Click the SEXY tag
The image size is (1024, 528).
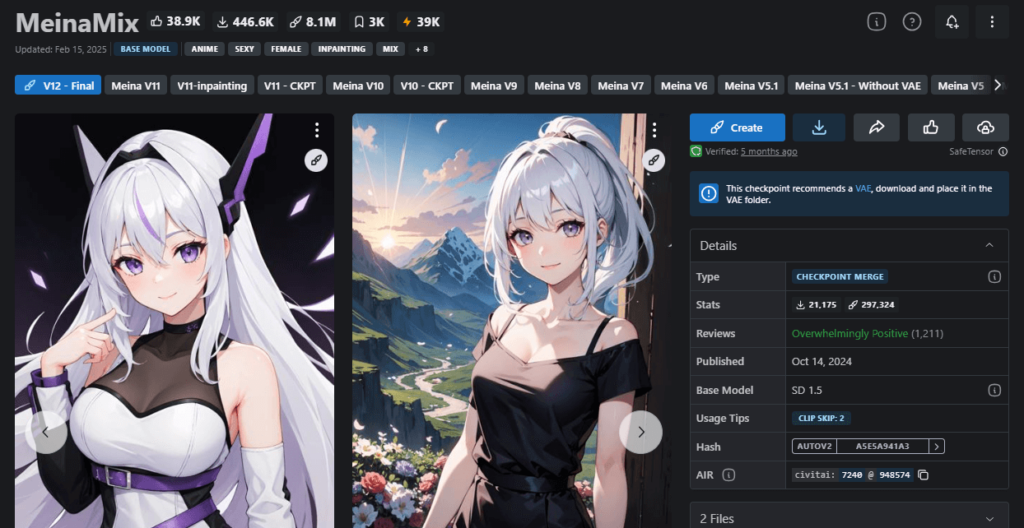pyautogui.click(x=245, y=49)
